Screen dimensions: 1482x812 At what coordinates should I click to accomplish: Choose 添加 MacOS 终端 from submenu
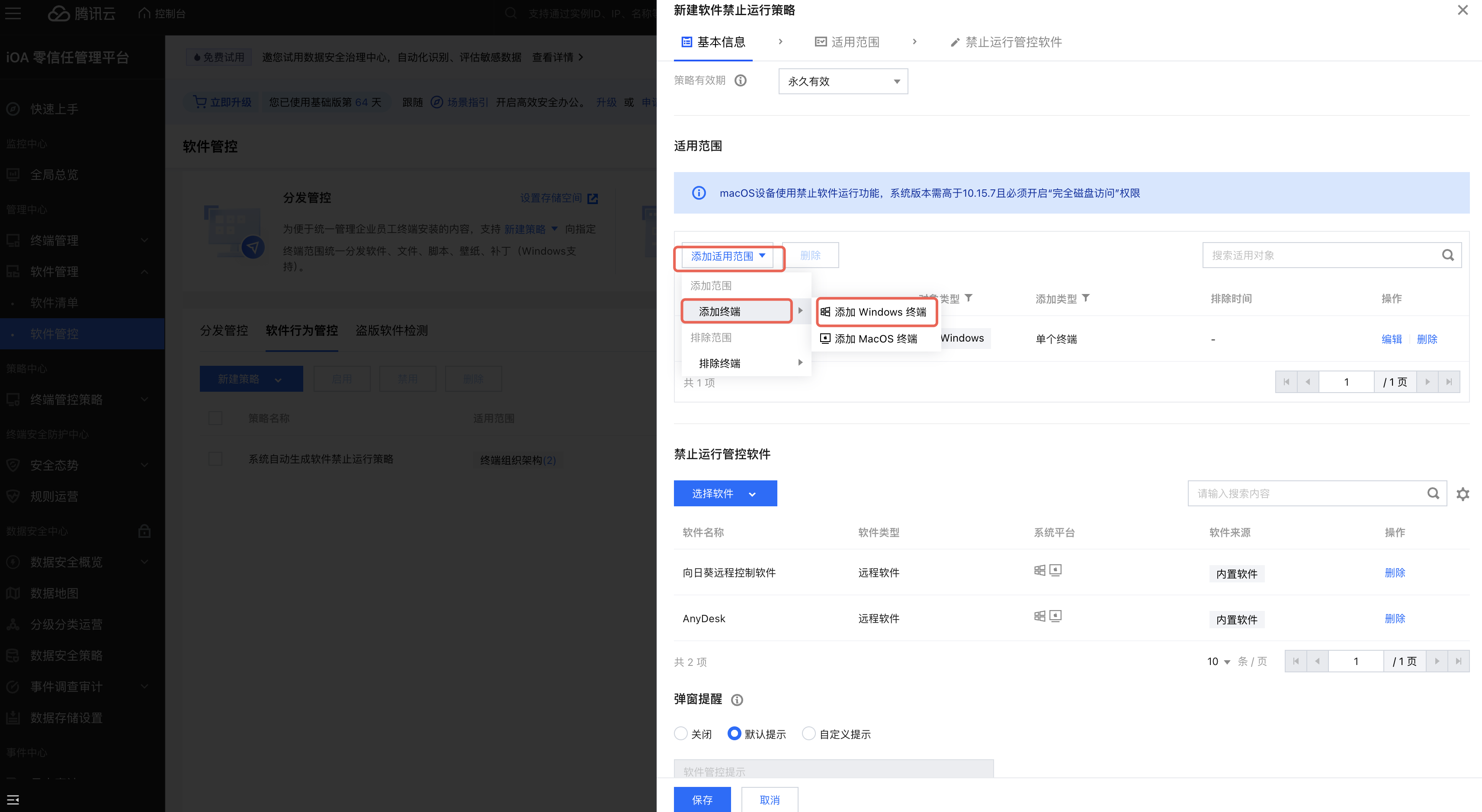(x=875, y=339)
